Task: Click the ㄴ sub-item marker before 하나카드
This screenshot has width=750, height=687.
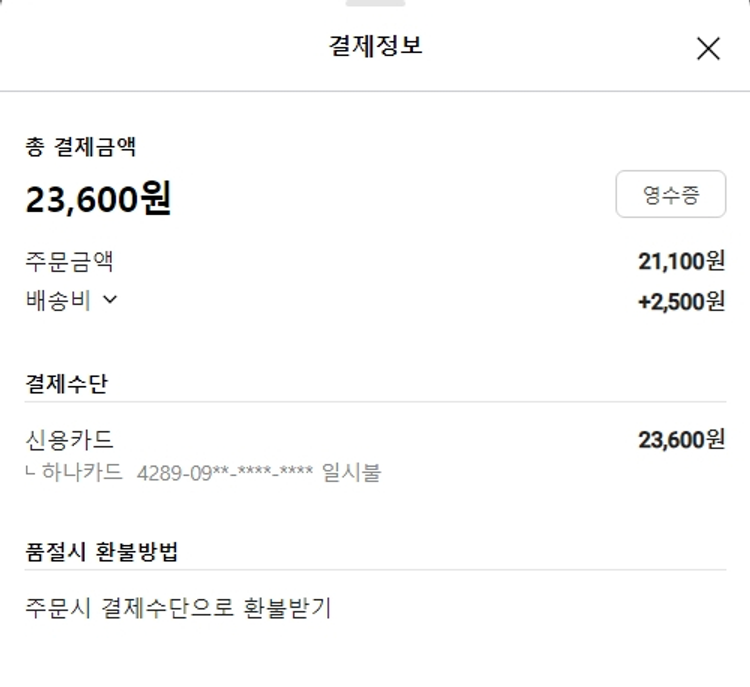Action: click(x=31, y=472)
